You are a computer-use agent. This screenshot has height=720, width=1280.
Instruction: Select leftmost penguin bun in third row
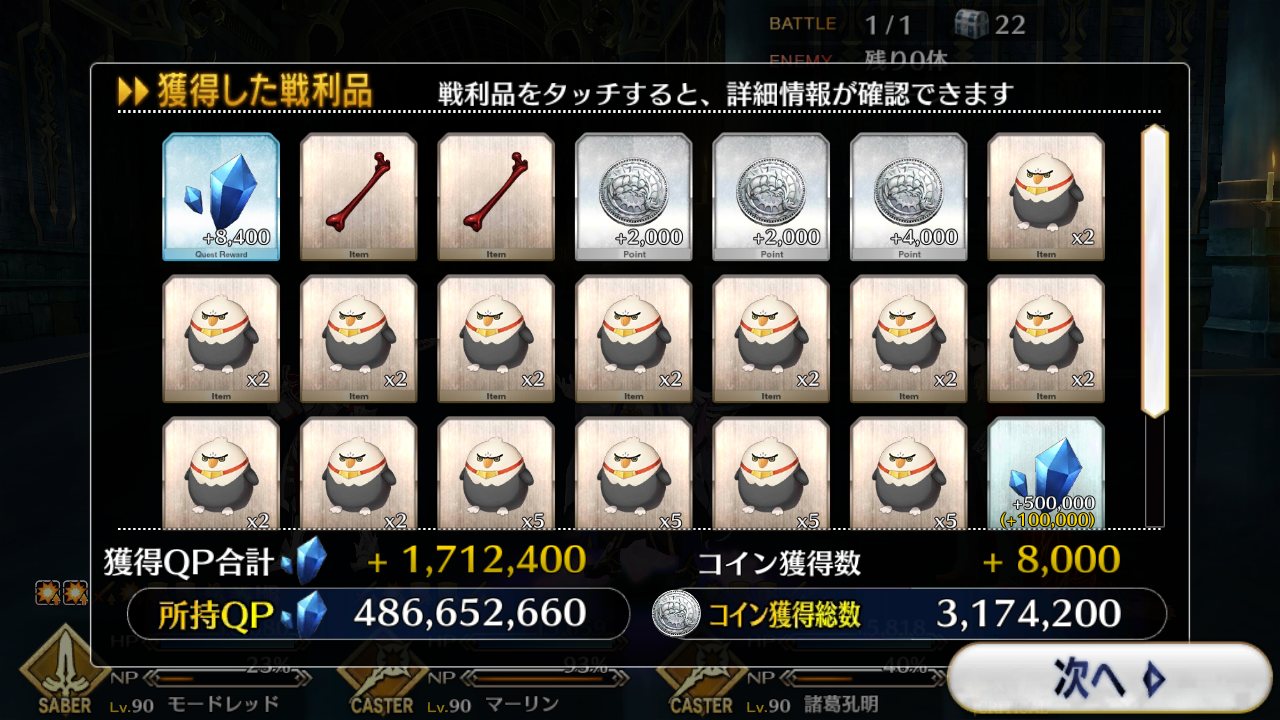(221, 472)
